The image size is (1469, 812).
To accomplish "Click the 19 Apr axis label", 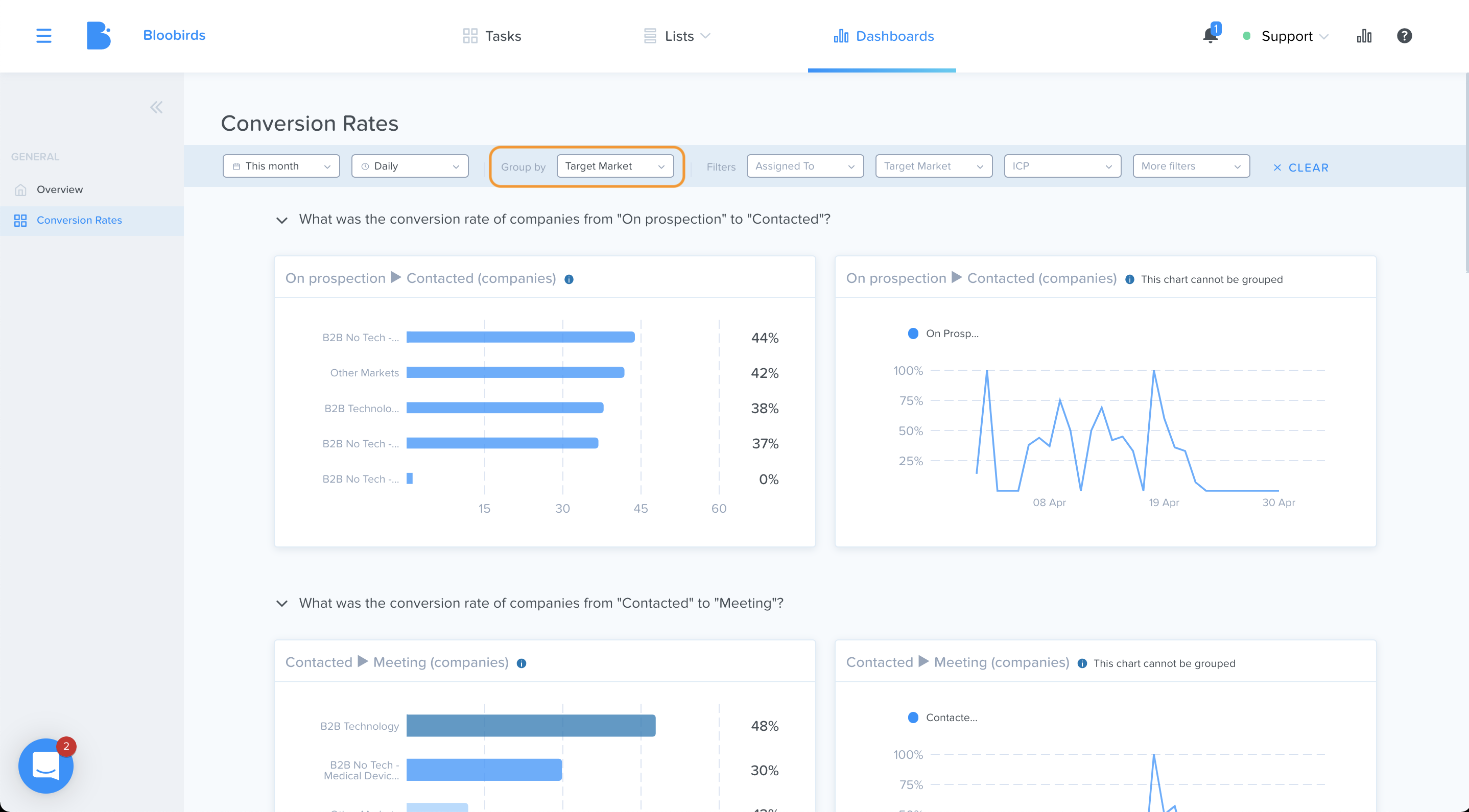I will coord(1164,503).
